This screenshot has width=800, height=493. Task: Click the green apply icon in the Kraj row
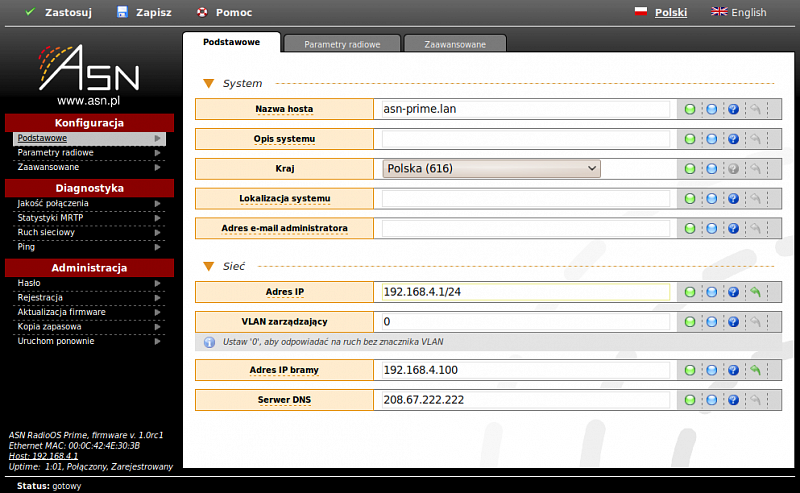click(690, 168)
